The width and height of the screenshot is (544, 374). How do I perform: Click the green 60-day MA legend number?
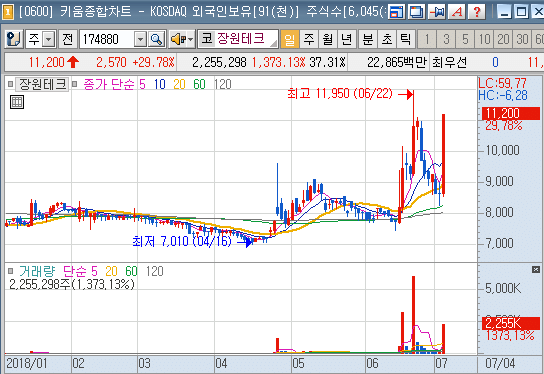coord(199,84)
